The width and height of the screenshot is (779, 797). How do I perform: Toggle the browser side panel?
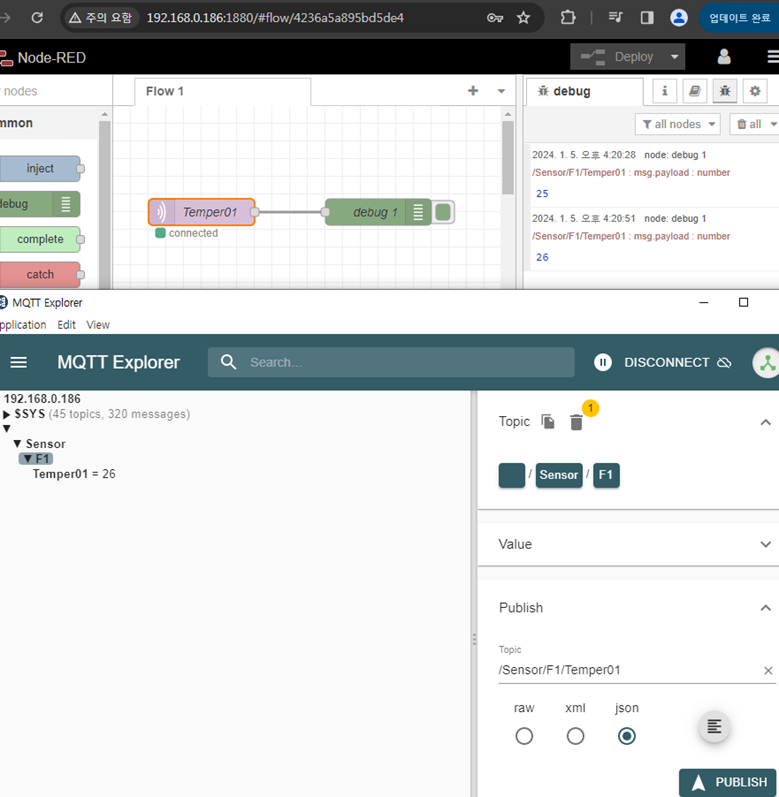click(x=646, y=18)
